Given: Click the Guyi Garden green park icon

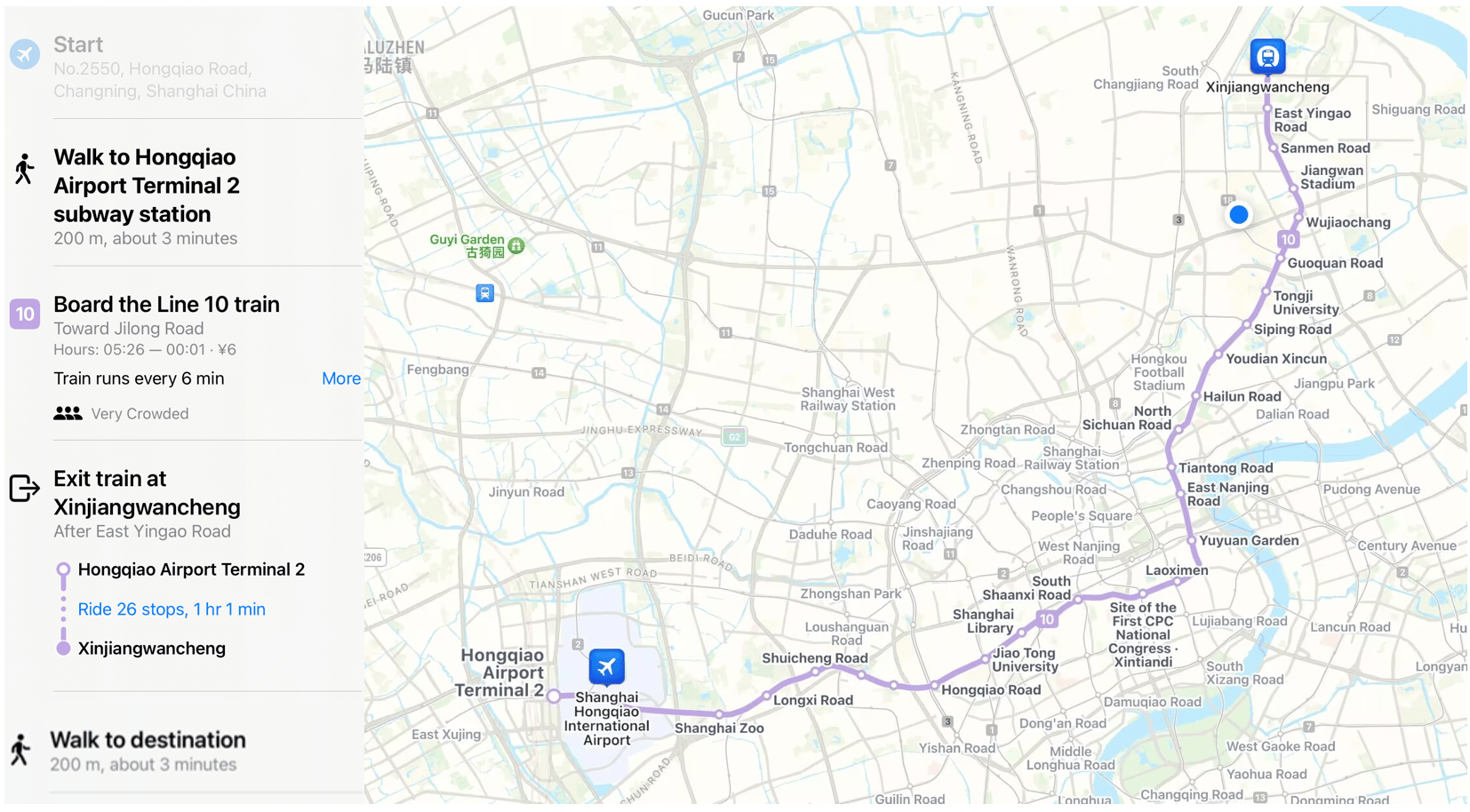Looking at the screenshot, I should 516,246.
